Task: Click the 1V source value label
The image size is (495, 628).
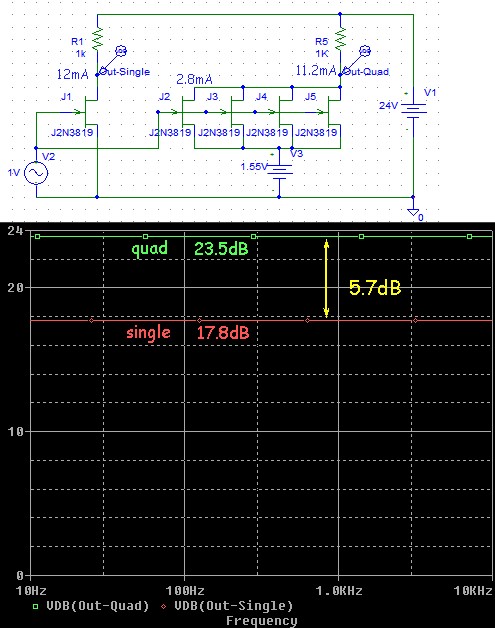Action: [14, 173]
